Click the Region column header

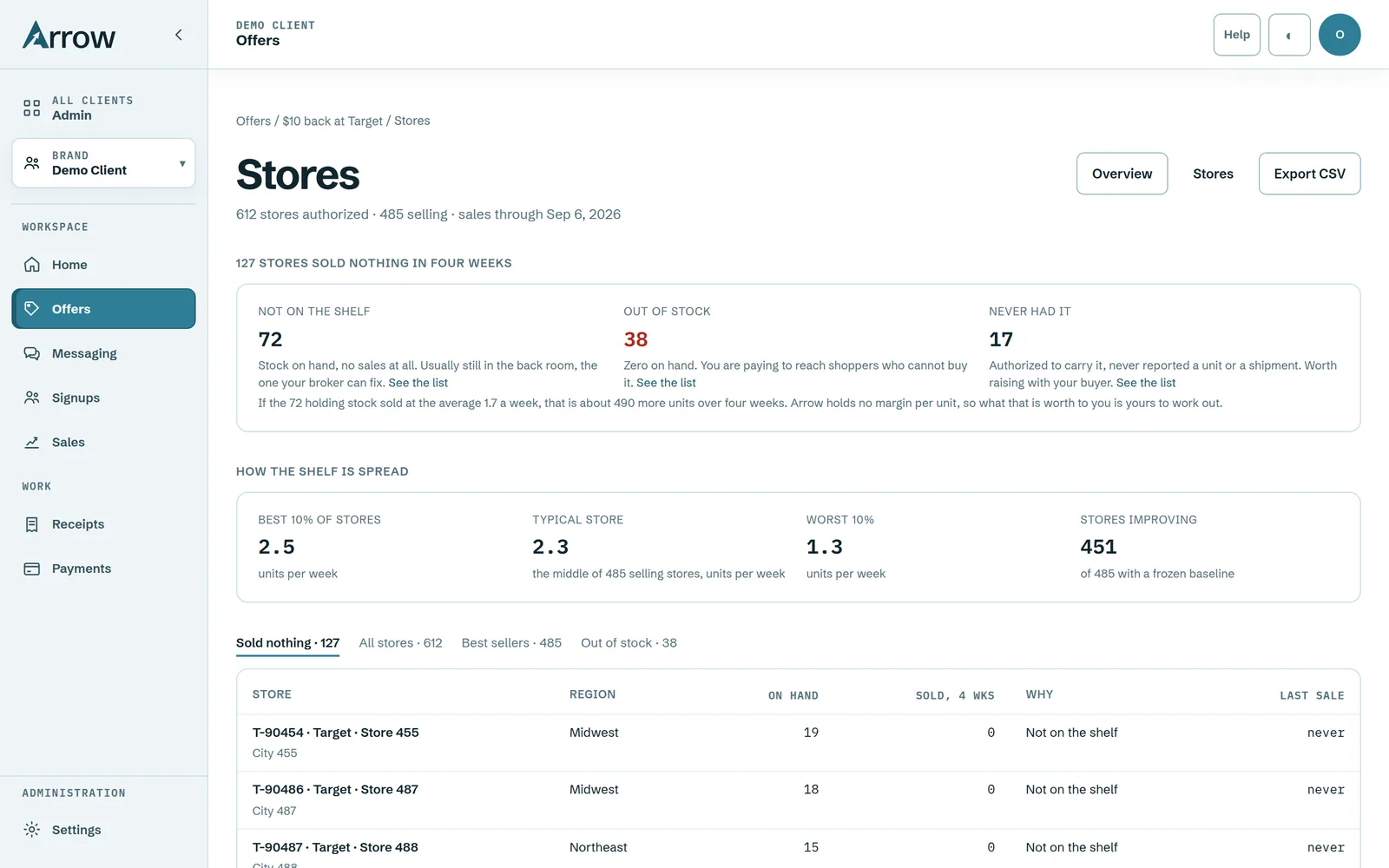coord(592,694)
